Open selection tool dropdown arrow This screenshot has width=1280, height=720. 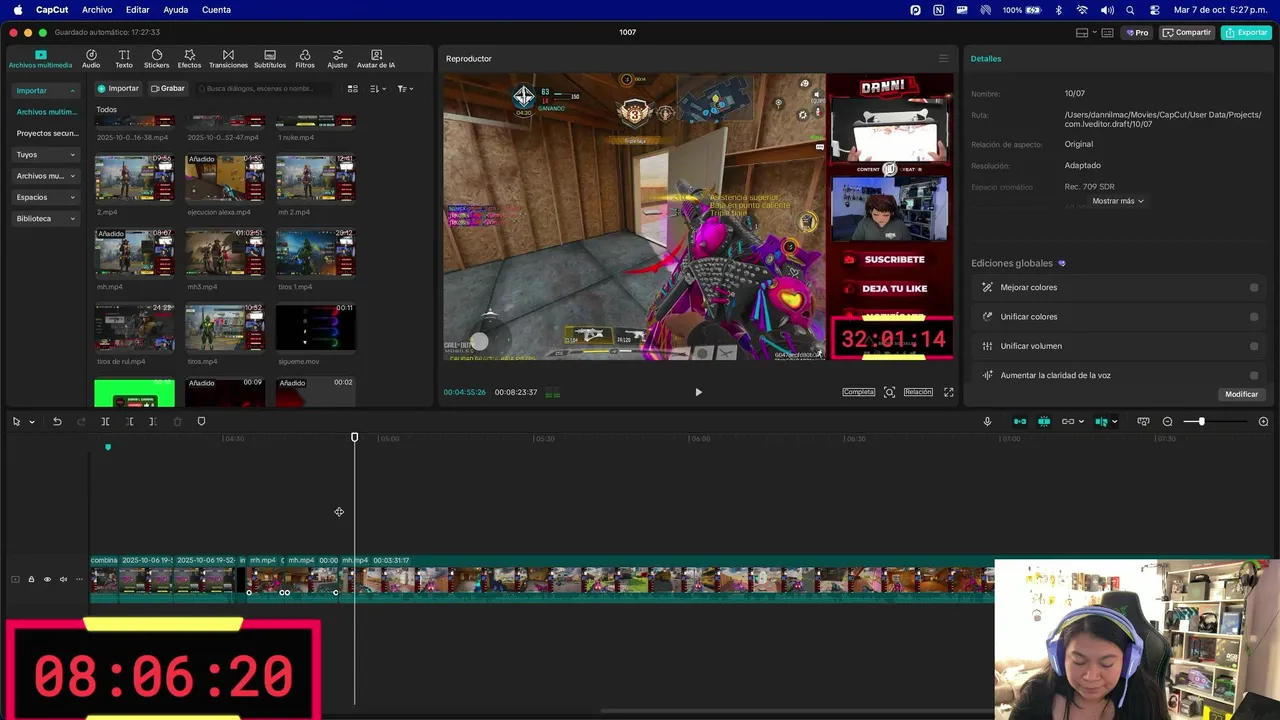point(32,421)
